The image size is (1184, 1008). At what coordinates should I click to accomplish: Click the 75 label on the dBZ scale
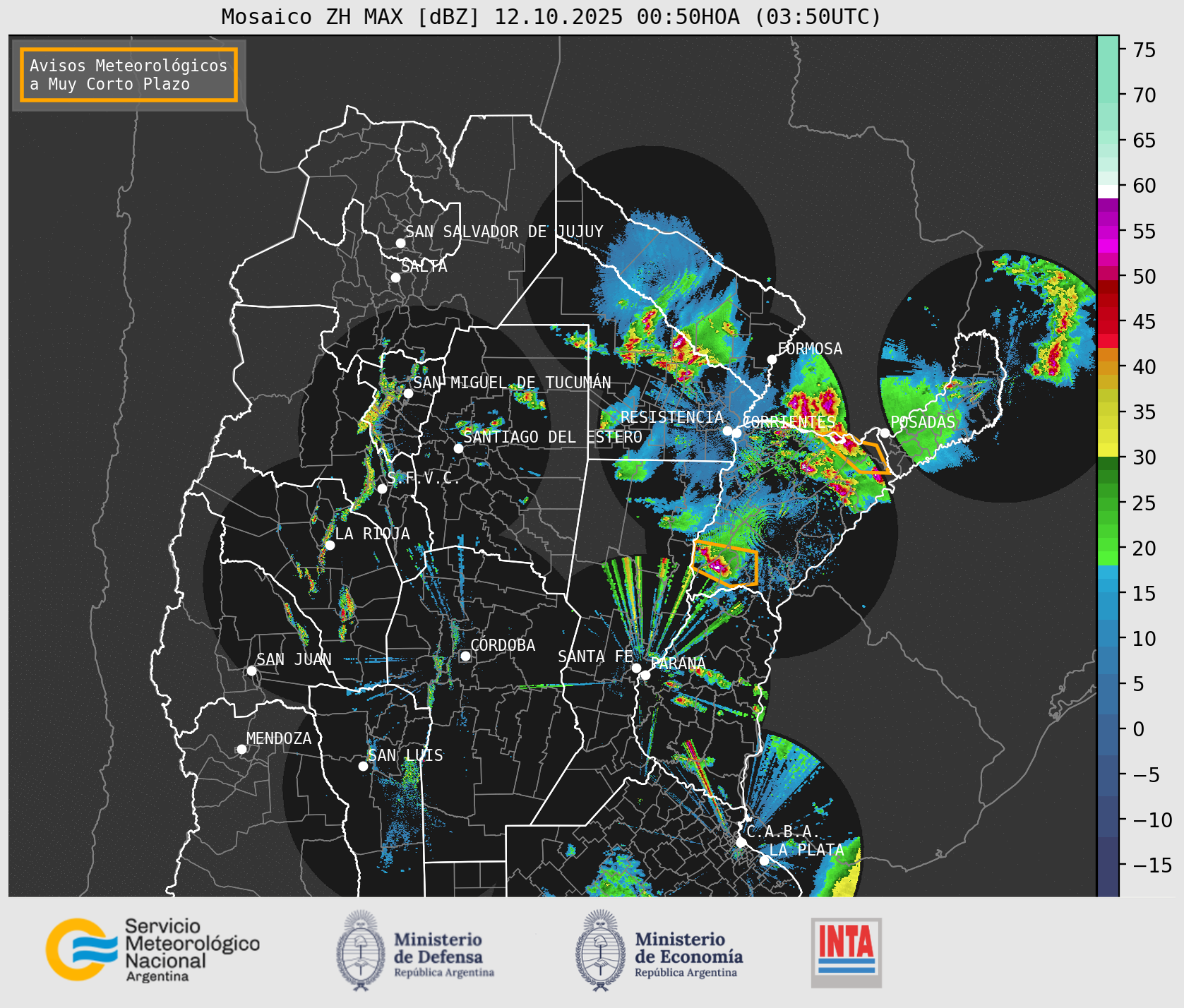coord(1144,50)
